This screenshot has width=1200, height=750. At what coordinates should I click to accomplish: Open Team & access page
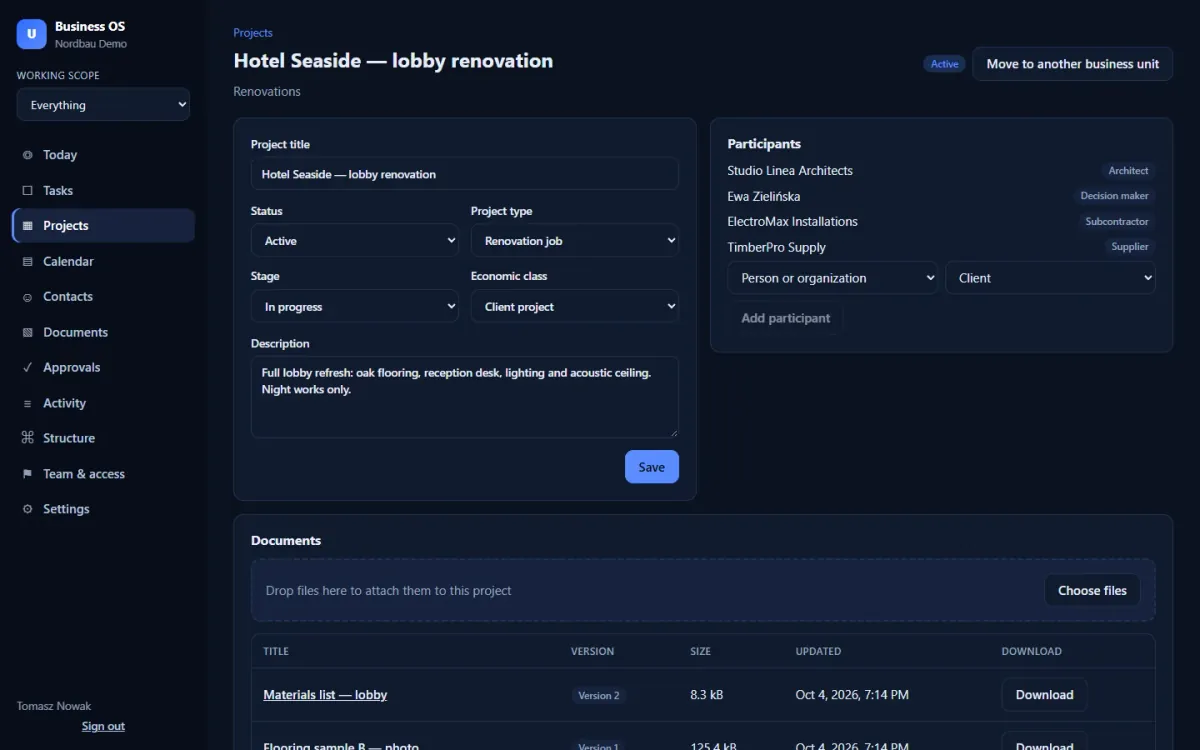pyautogui.click(x=103, y=474)
